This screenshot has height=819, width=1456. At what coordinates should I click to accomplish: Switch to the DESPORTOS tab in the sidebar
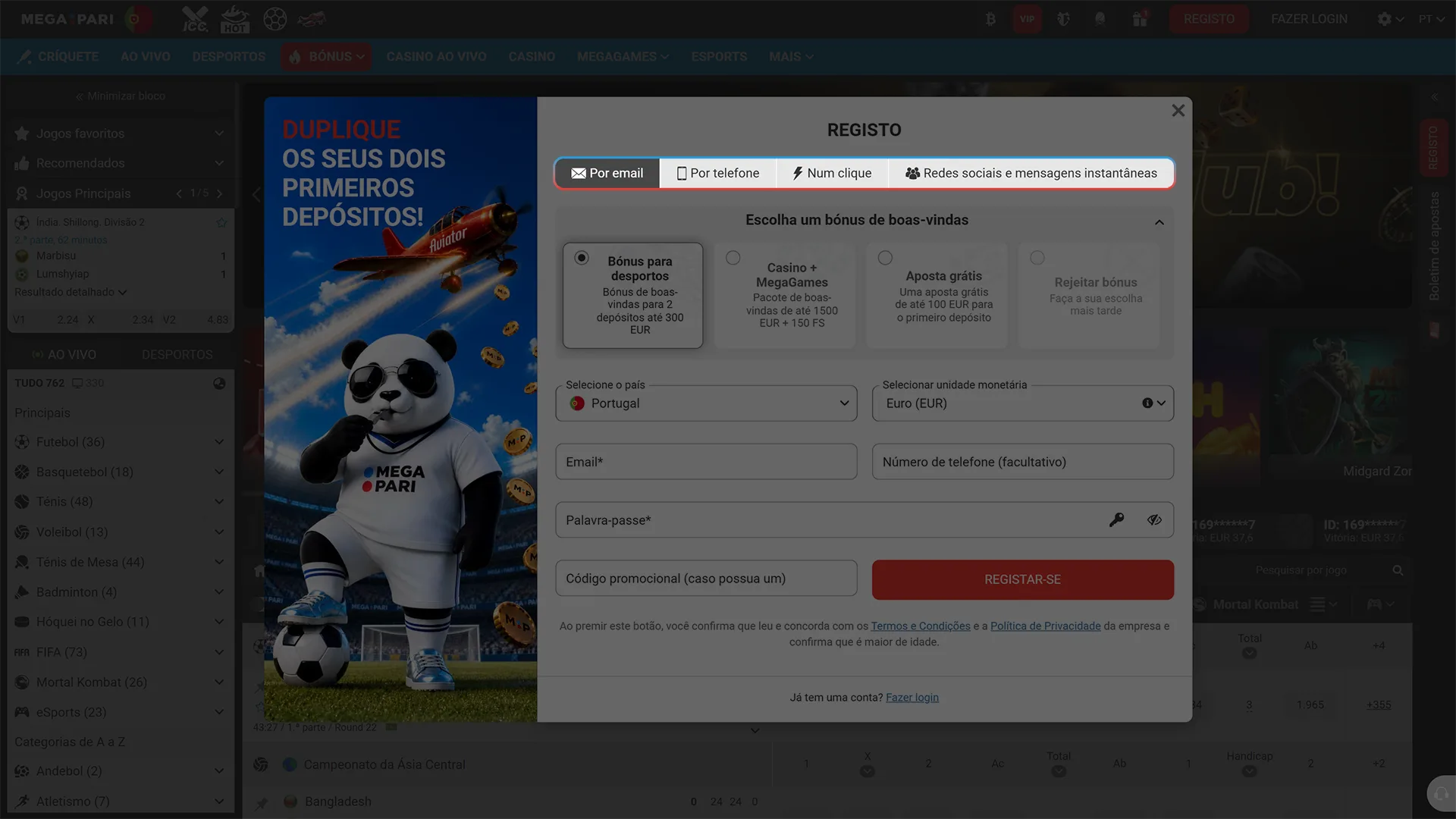pos(177,355)
